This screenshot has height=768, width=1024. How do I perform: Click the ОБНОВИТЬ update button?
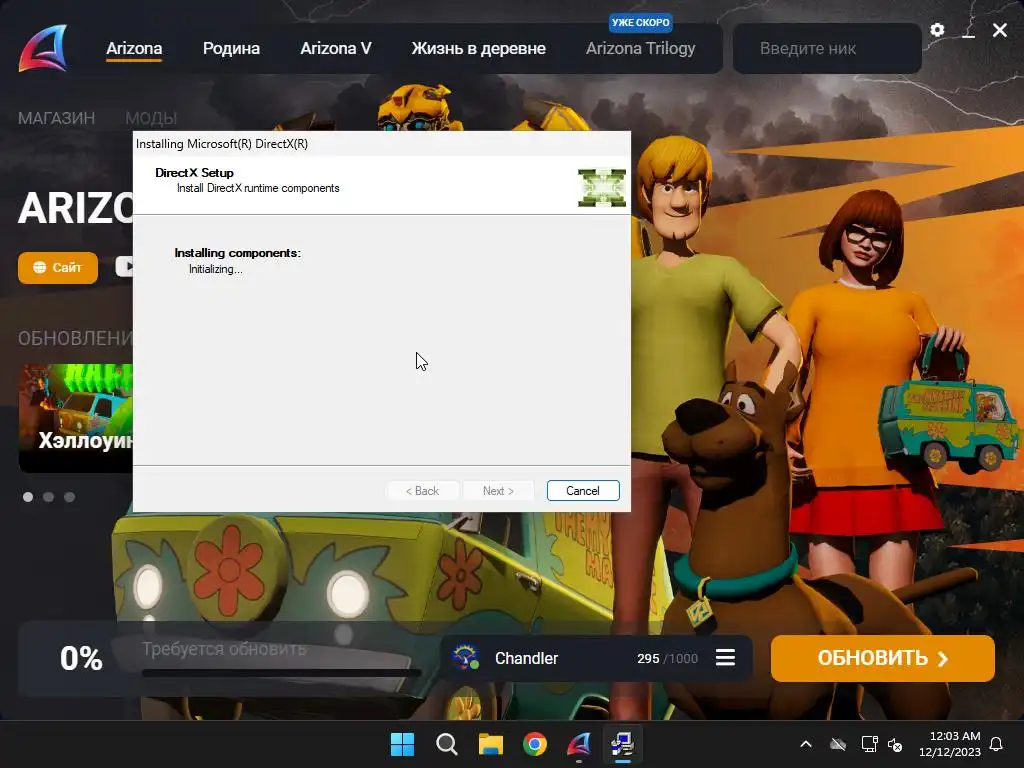pyautogui.click(x=882, y=658)
